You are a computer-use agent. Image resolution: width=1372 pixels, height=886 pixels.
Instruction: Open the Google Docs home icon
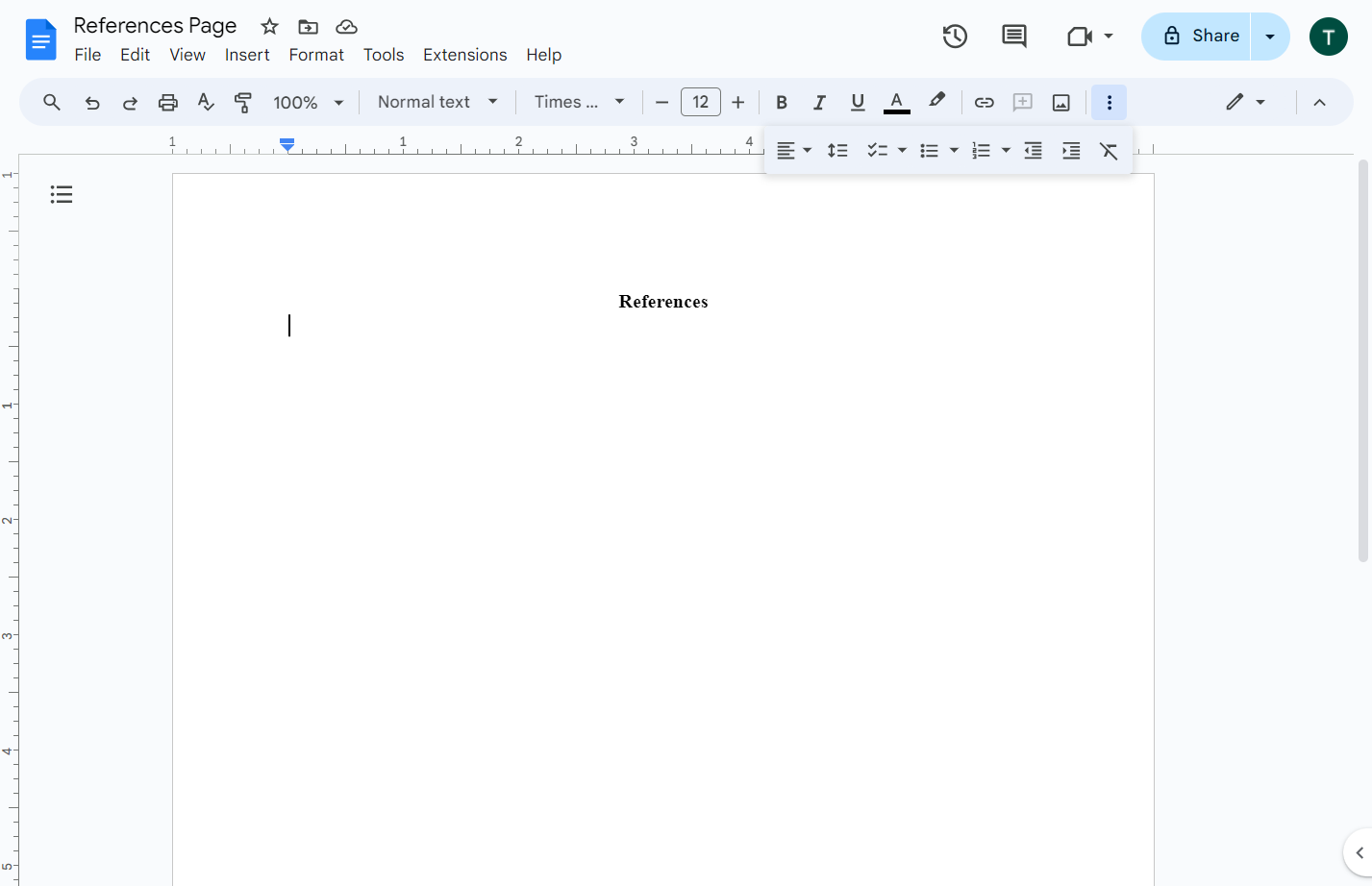(40, 39)
